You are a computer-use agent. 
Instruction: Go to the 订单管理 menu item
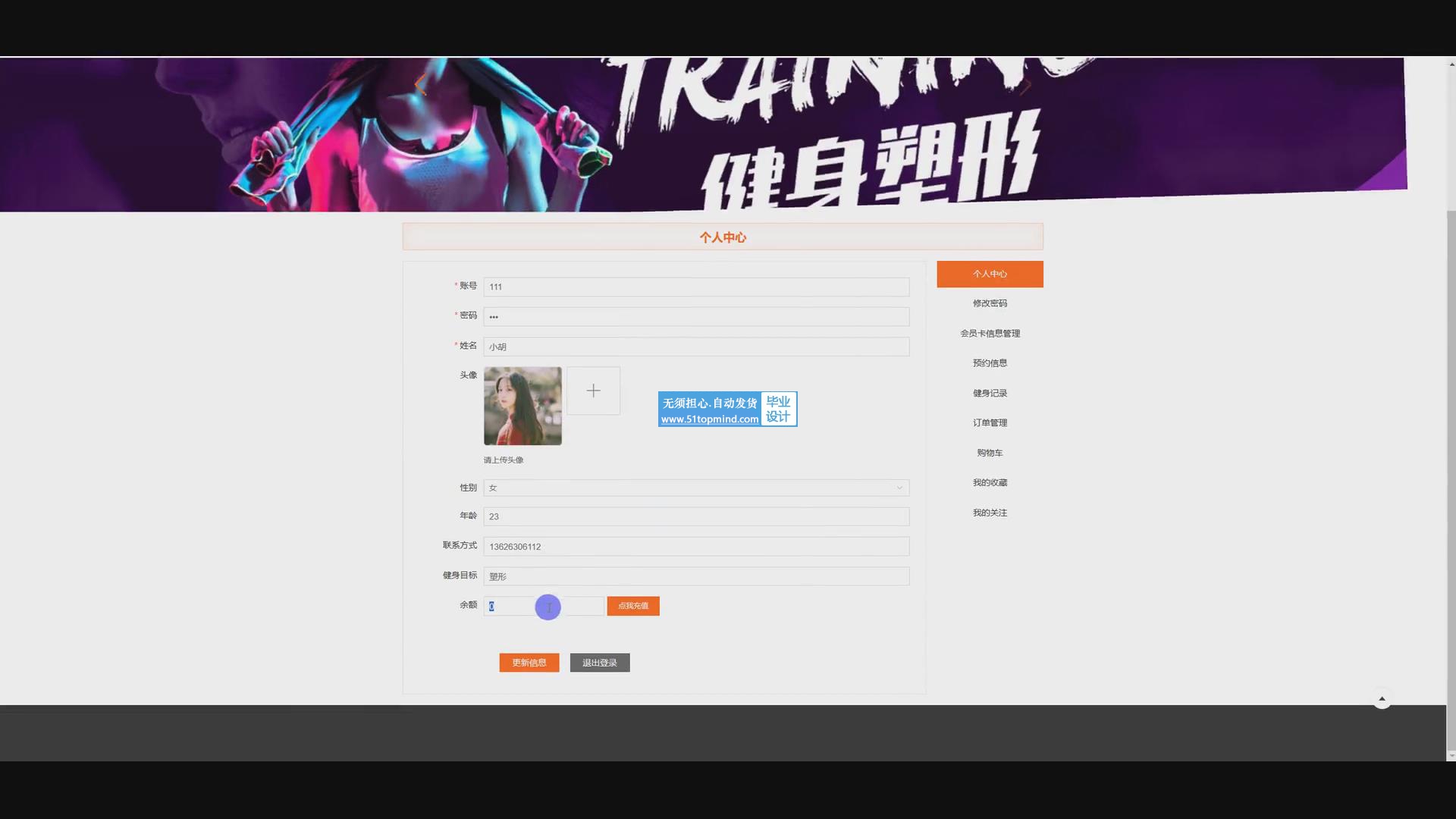pos(990,423)
